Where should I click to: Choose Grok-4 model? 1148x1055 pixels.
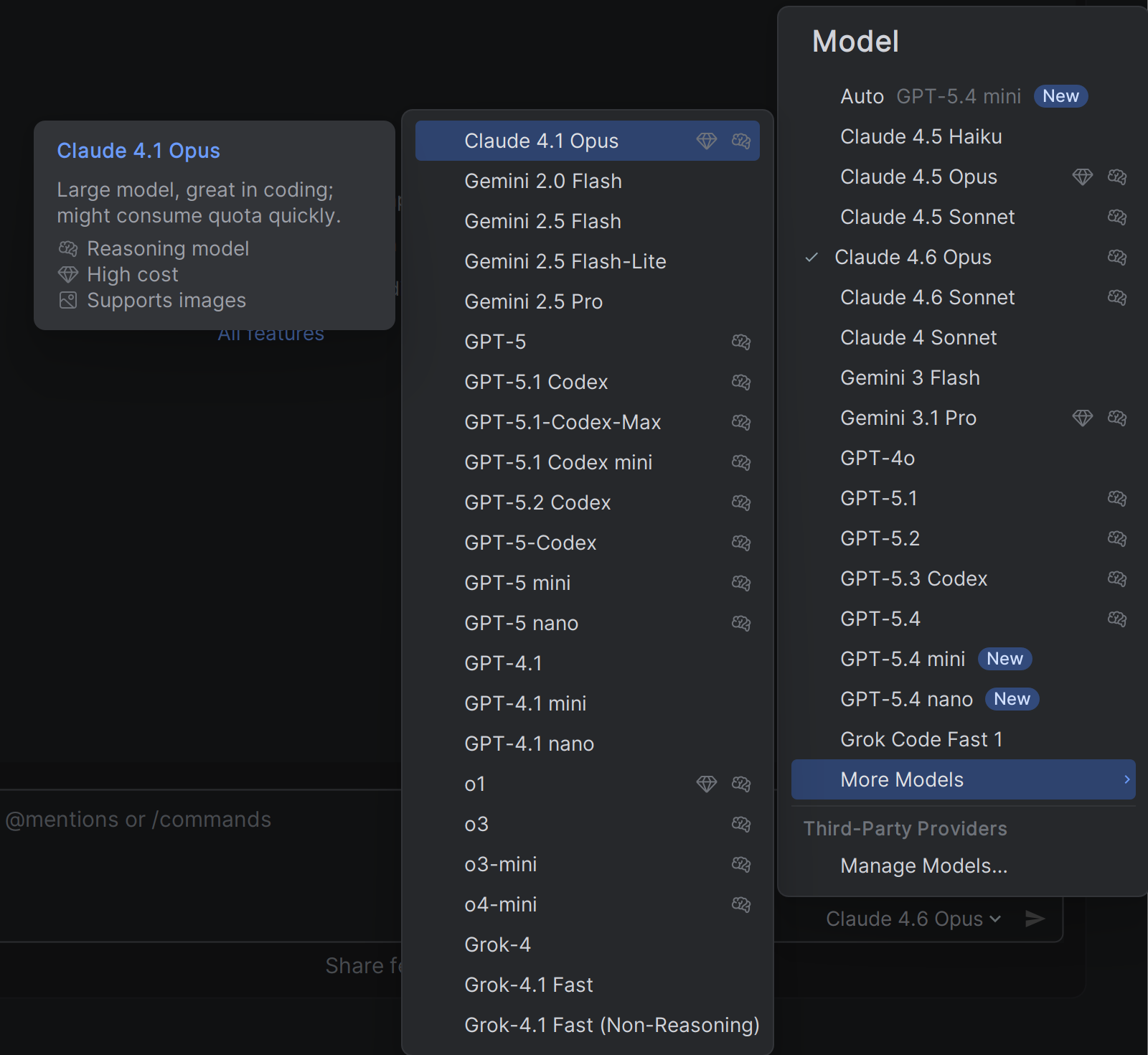point(588,944)
